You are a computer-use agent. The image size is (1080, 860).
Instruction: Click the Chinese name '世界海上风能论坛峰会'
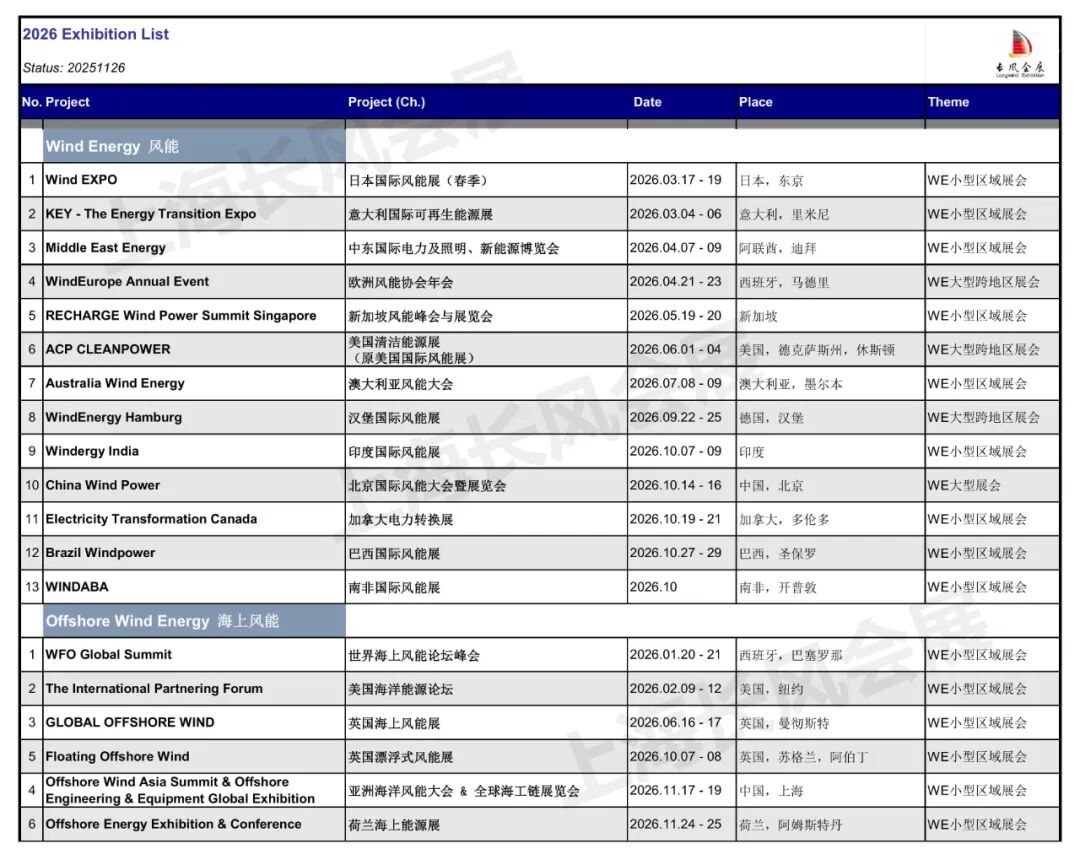pos(414,656)
